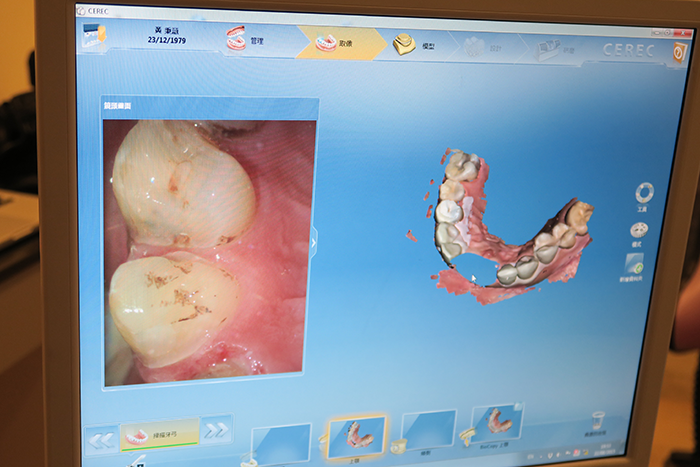Go to previous step with double-left arrows

click(x=101, y=441)
